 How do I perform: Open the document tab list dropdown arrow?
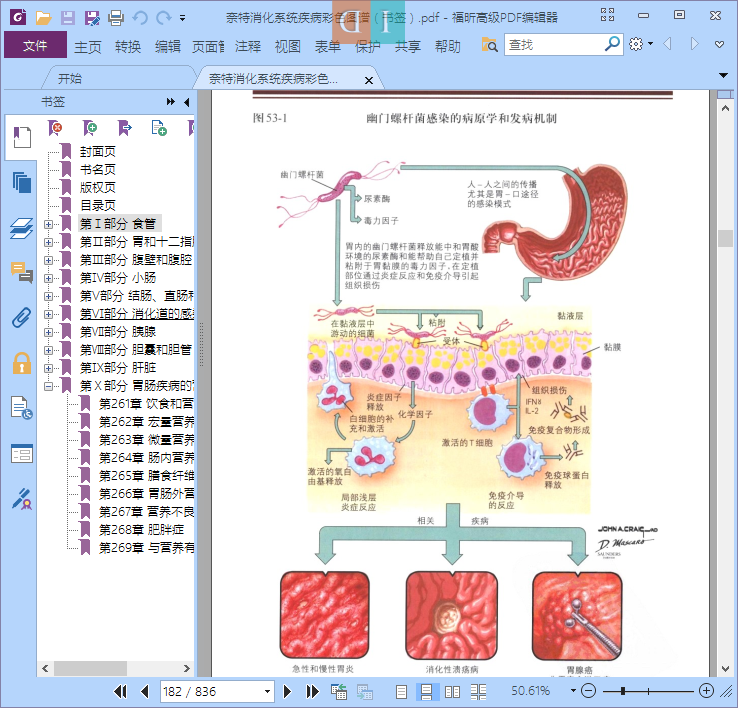pyautogui.click(x=723, y=75)
